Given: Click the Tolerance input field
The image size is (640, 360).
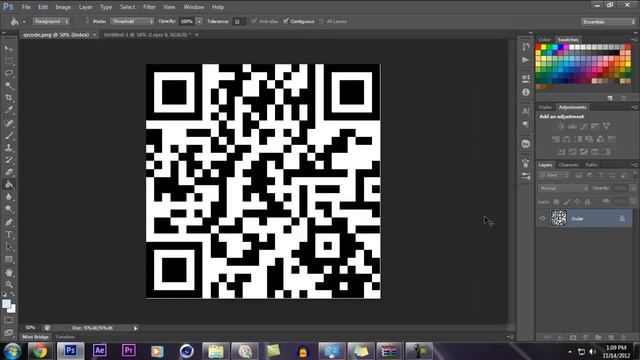Looking at the screenshot, I should (x=239, y=22).
